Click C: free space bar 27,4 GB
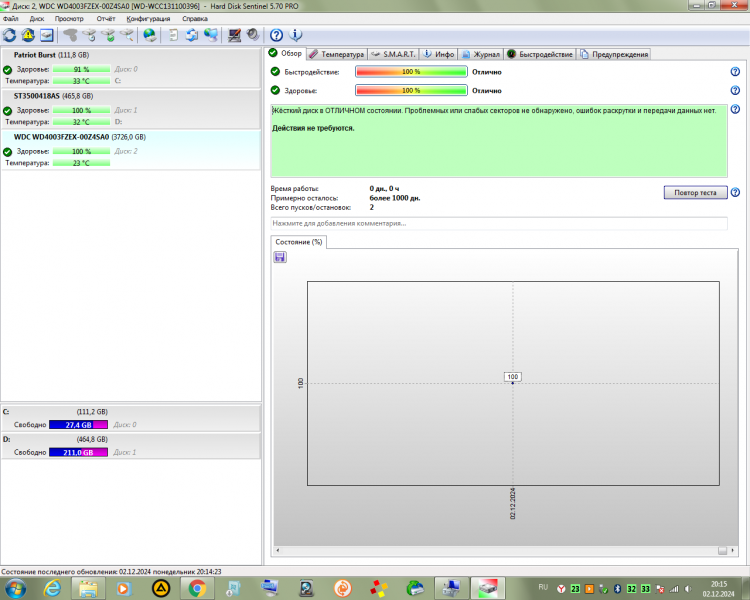This screenshot has height=600, width=750. coord(78,425)
